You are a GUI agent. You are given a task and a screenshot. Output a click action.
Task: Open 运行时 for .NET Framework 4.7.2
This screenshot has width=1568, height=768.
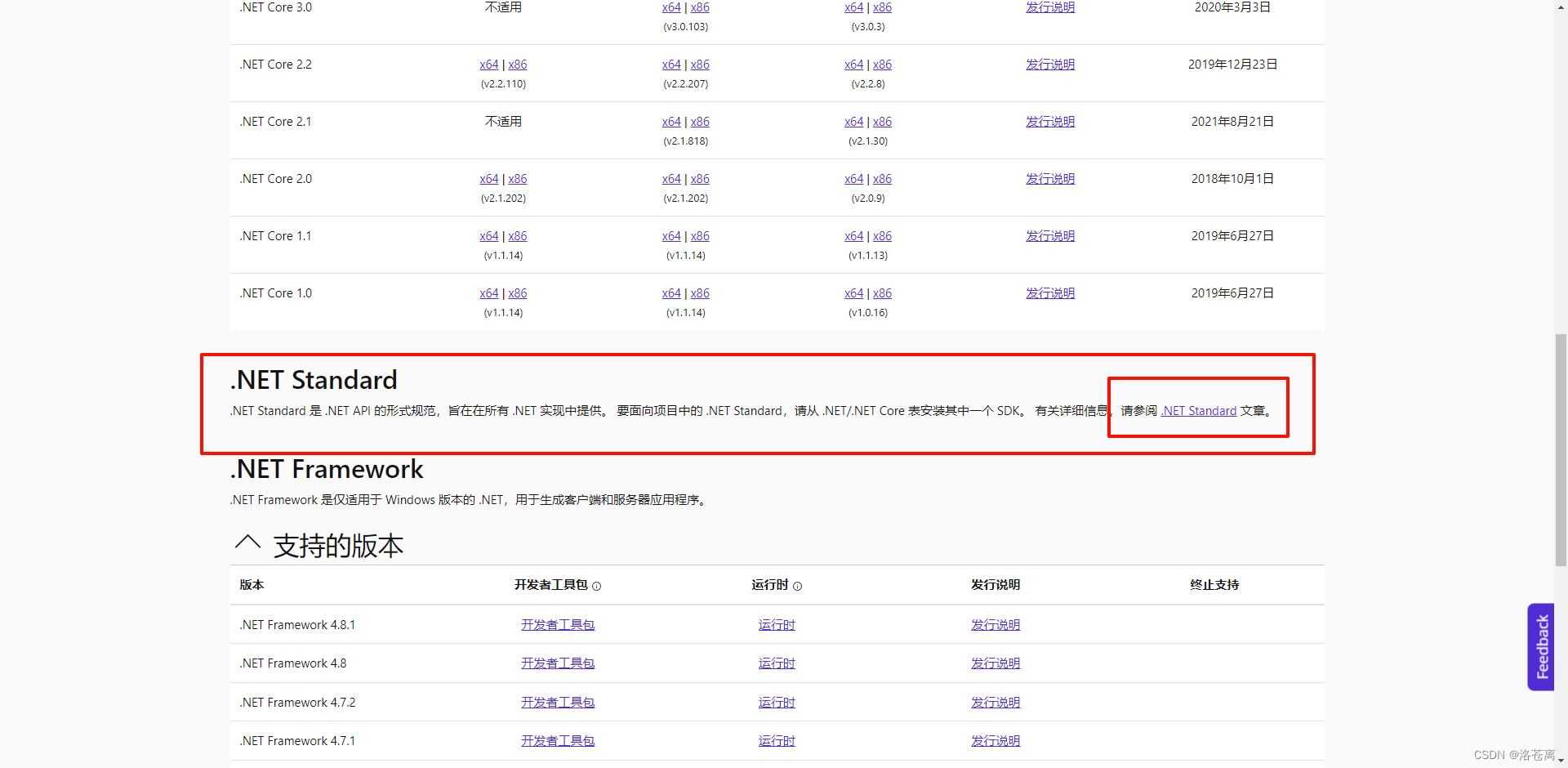(777, 703)
